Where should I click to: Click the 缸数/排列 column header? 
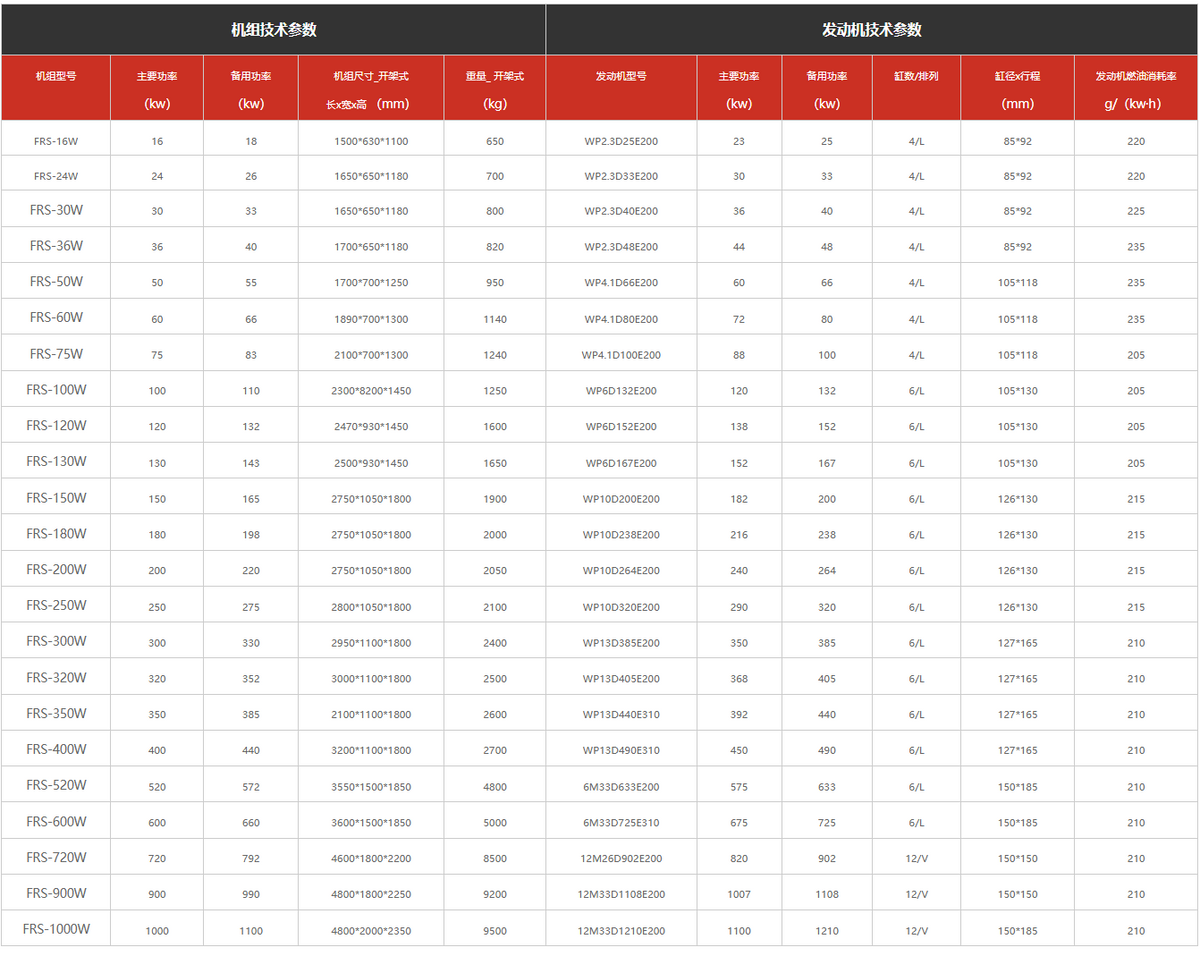(916, 76)
